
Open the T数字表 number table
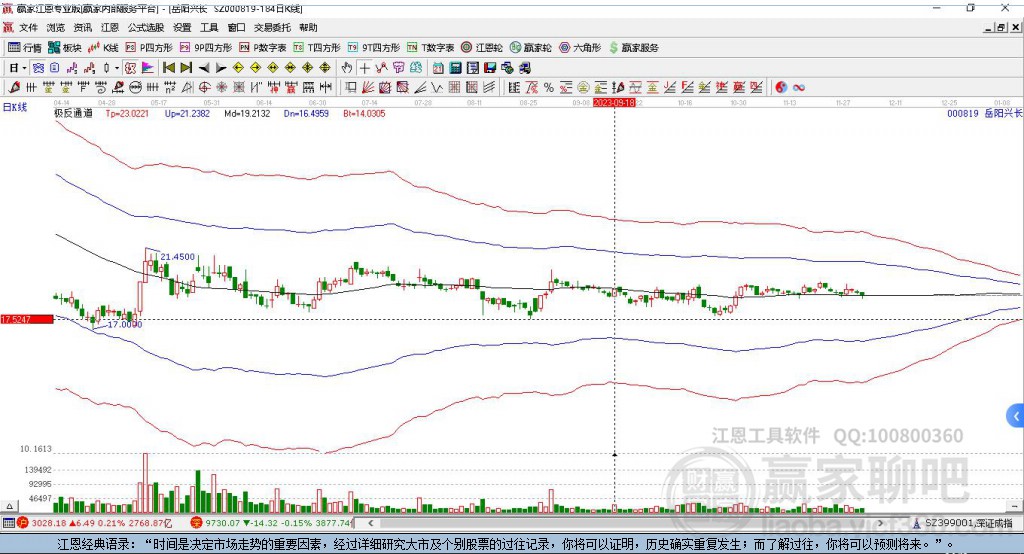point(430,48)
